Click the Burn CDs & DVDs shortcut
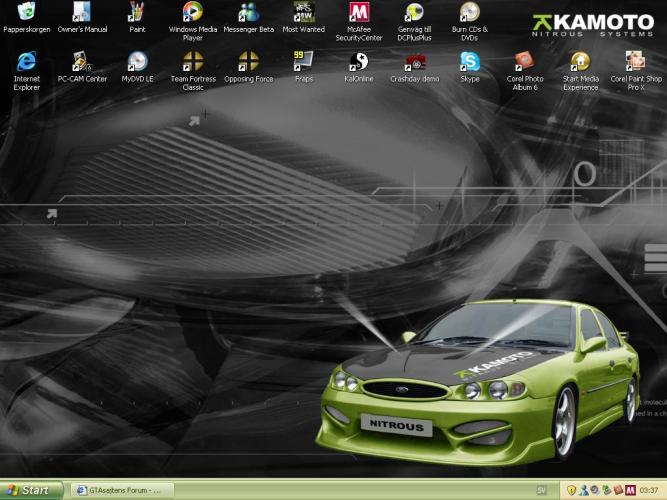The width and height of the screenshot is (667, 500). tap(469, 13)
